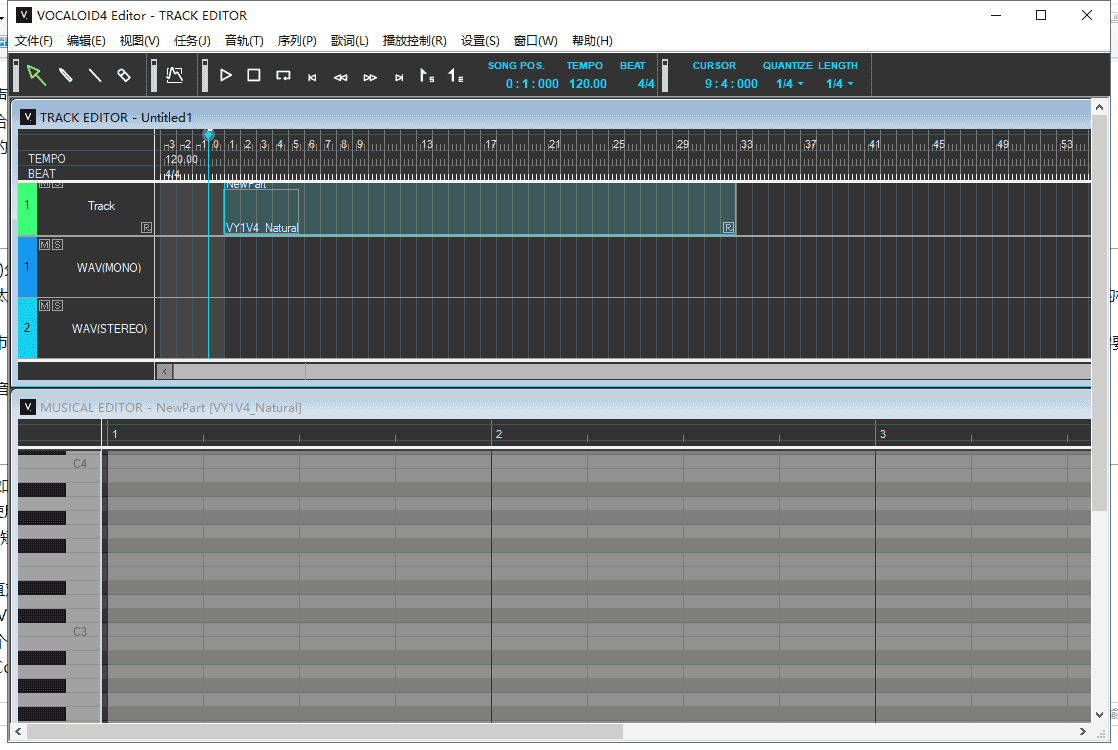
Task: Set the start marker flag
Action: (x=427, y=75)
